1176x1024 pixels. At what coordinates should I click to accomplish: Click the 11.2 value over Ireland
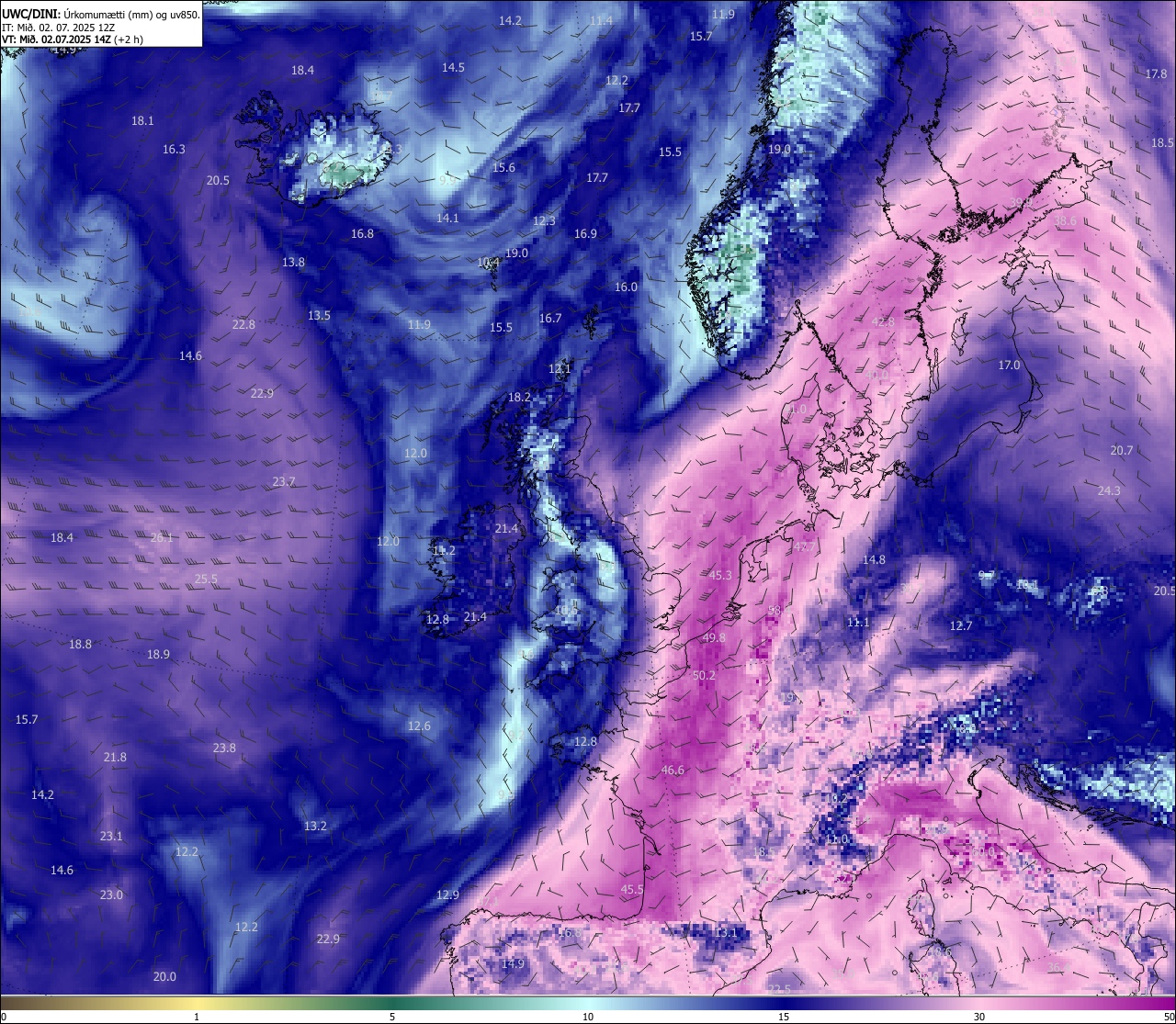[444, 550]
